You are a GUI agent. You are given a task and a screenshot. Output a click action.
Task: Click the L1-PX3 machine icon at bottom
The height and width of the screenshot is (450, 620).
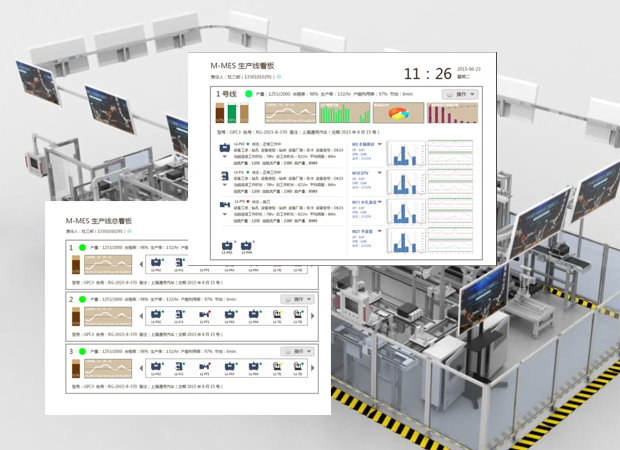point(228,242)
